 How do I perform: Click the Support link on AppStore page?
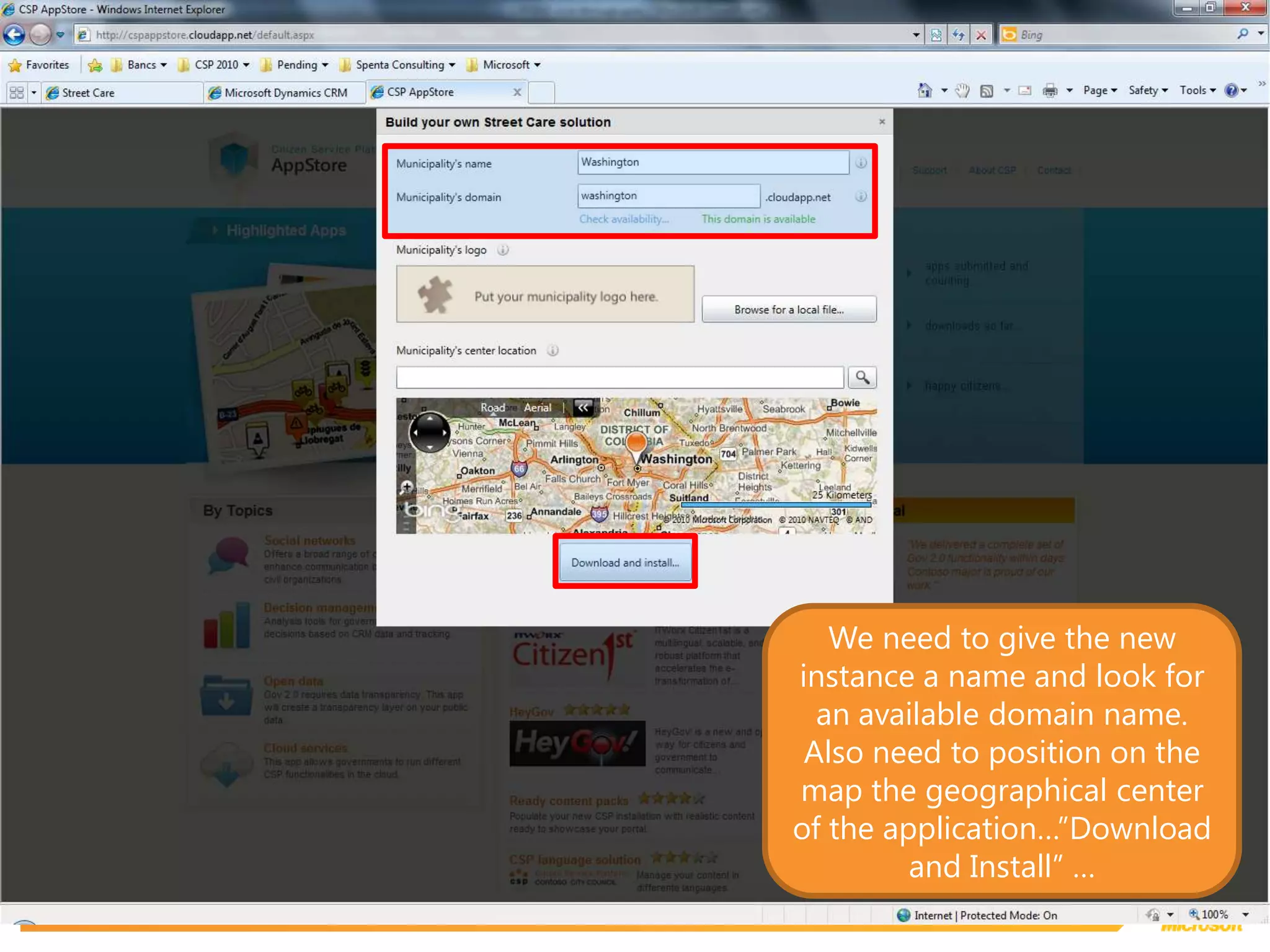click(x=929, y=170)
